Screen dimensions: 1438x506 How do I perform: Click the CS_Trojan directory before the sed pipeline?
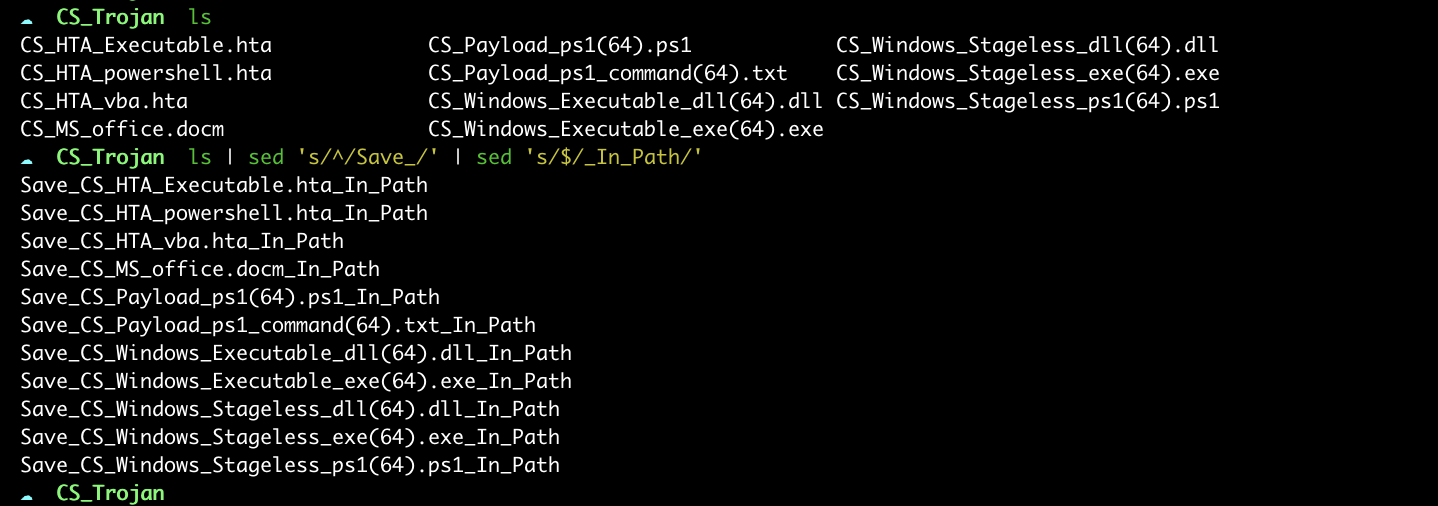tap(110, 157)
